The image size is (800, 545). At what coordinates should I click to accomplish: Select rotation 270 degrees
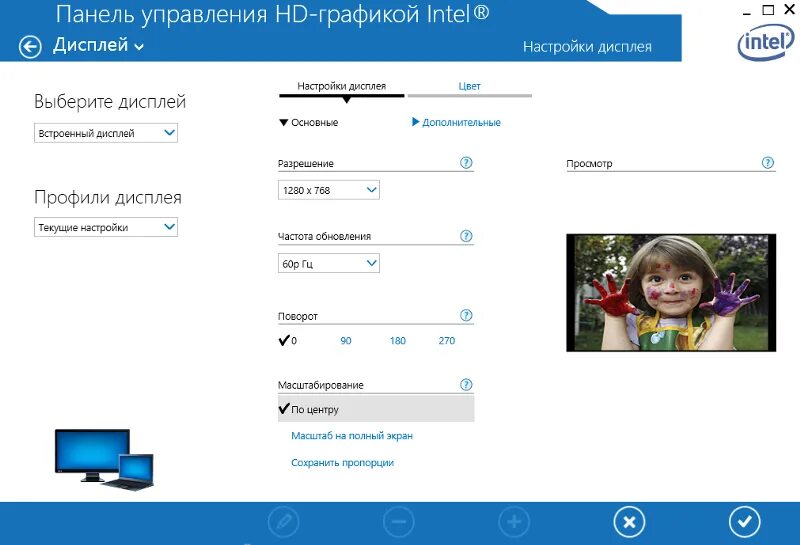point(446,340)
